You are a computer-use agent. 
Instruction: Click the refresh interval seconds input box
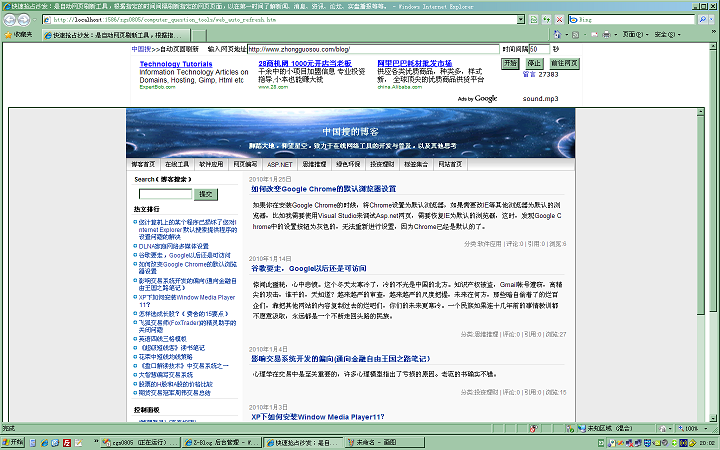pos(538,48)
